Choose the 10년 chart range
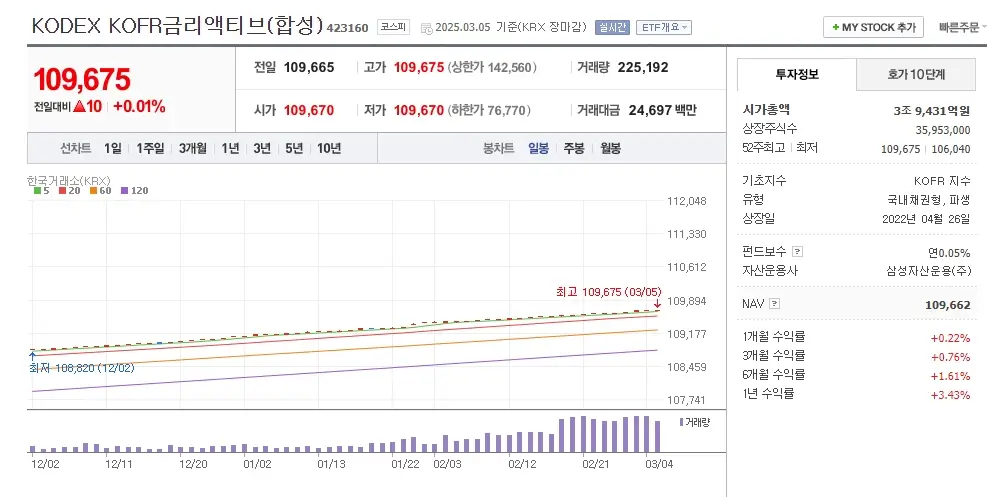Viewport: 996px width, 497px height. coord(328,148)
